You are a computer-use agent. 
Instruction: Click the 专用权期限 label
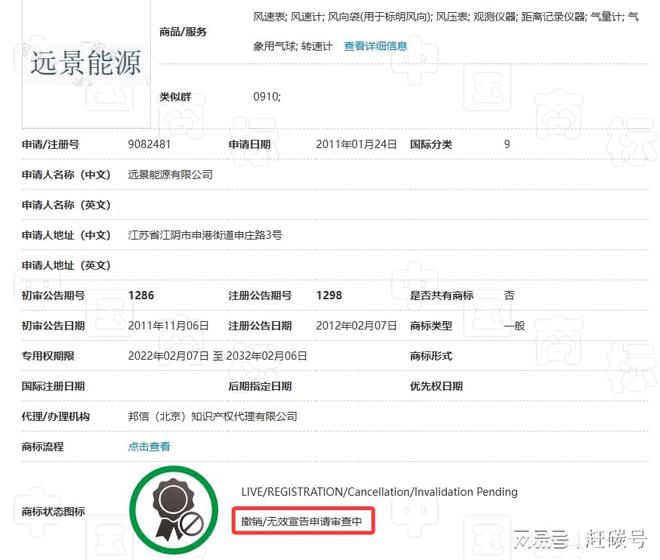pos(48,356)
